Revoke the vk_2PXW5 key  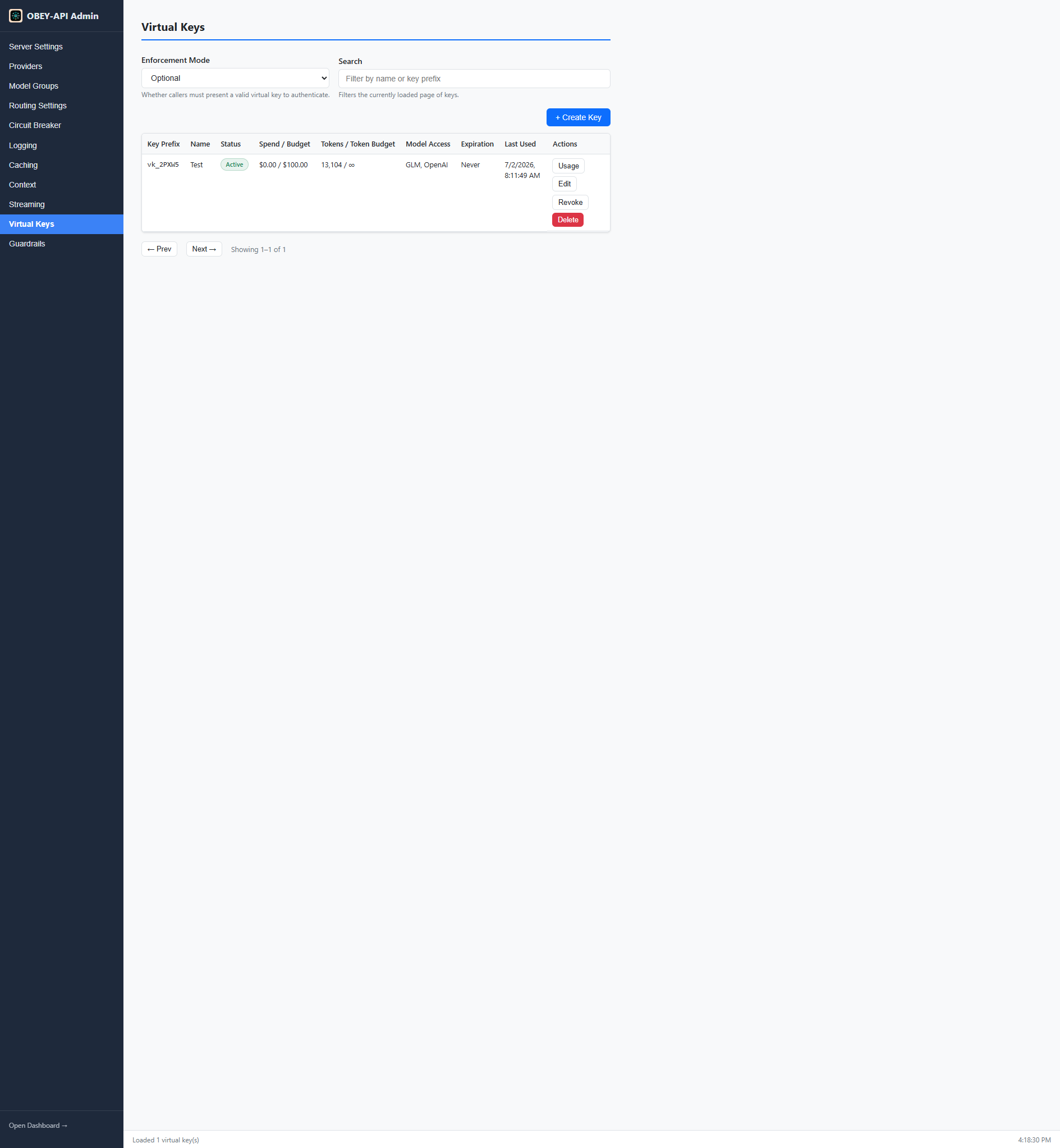coord(570,202)
